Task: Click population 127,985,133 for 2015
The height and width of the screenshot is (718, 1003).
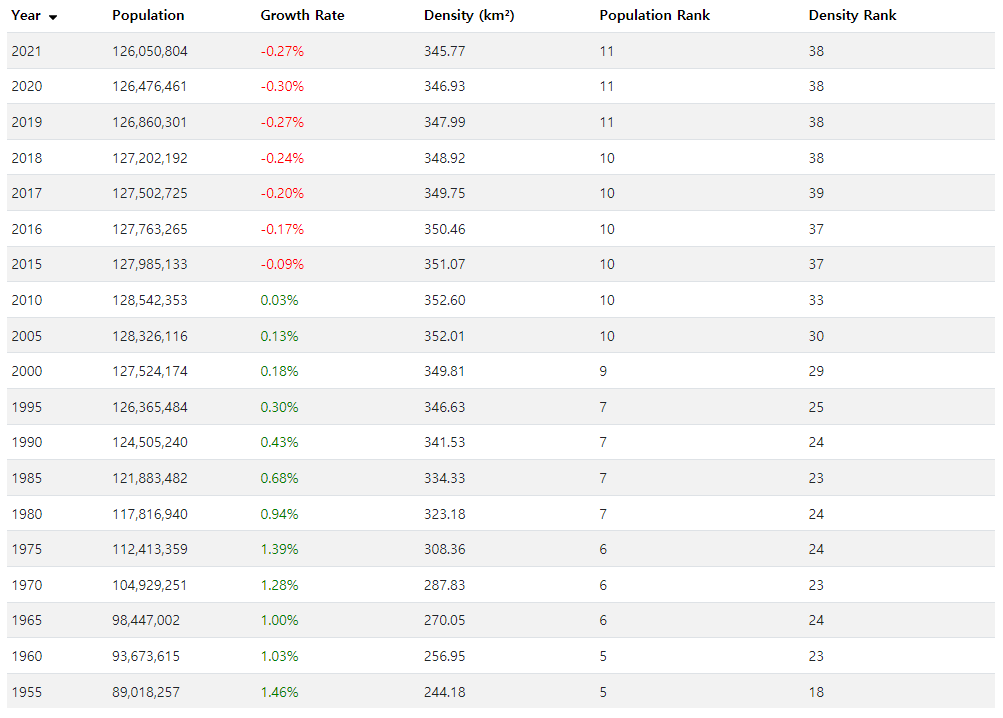Action: tap(150, 264)
